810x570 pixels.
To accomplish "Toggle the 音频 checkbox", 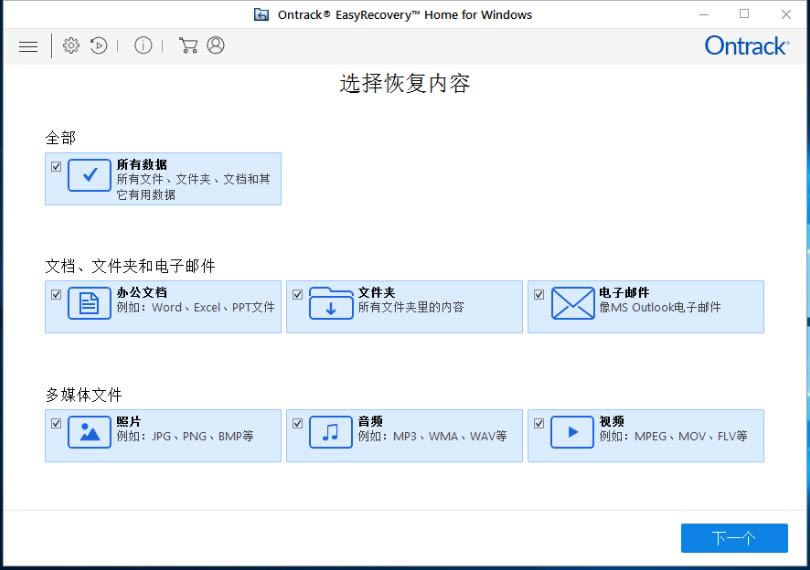I will tap(298, 423).
